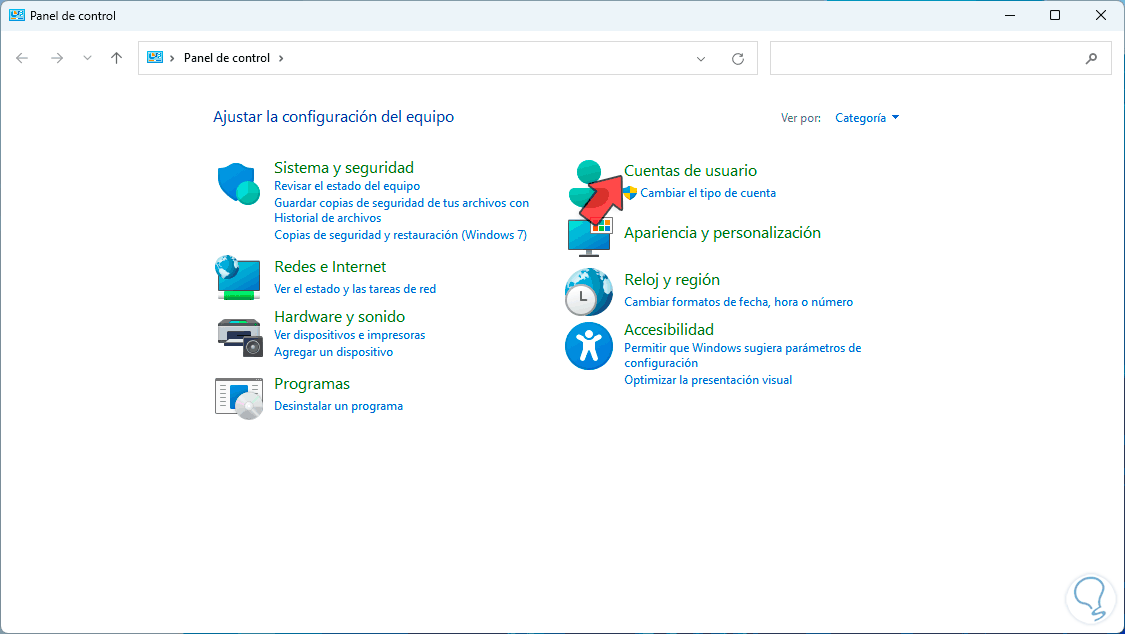
Task: Focus the control panel search field
Action: [941, 58]
